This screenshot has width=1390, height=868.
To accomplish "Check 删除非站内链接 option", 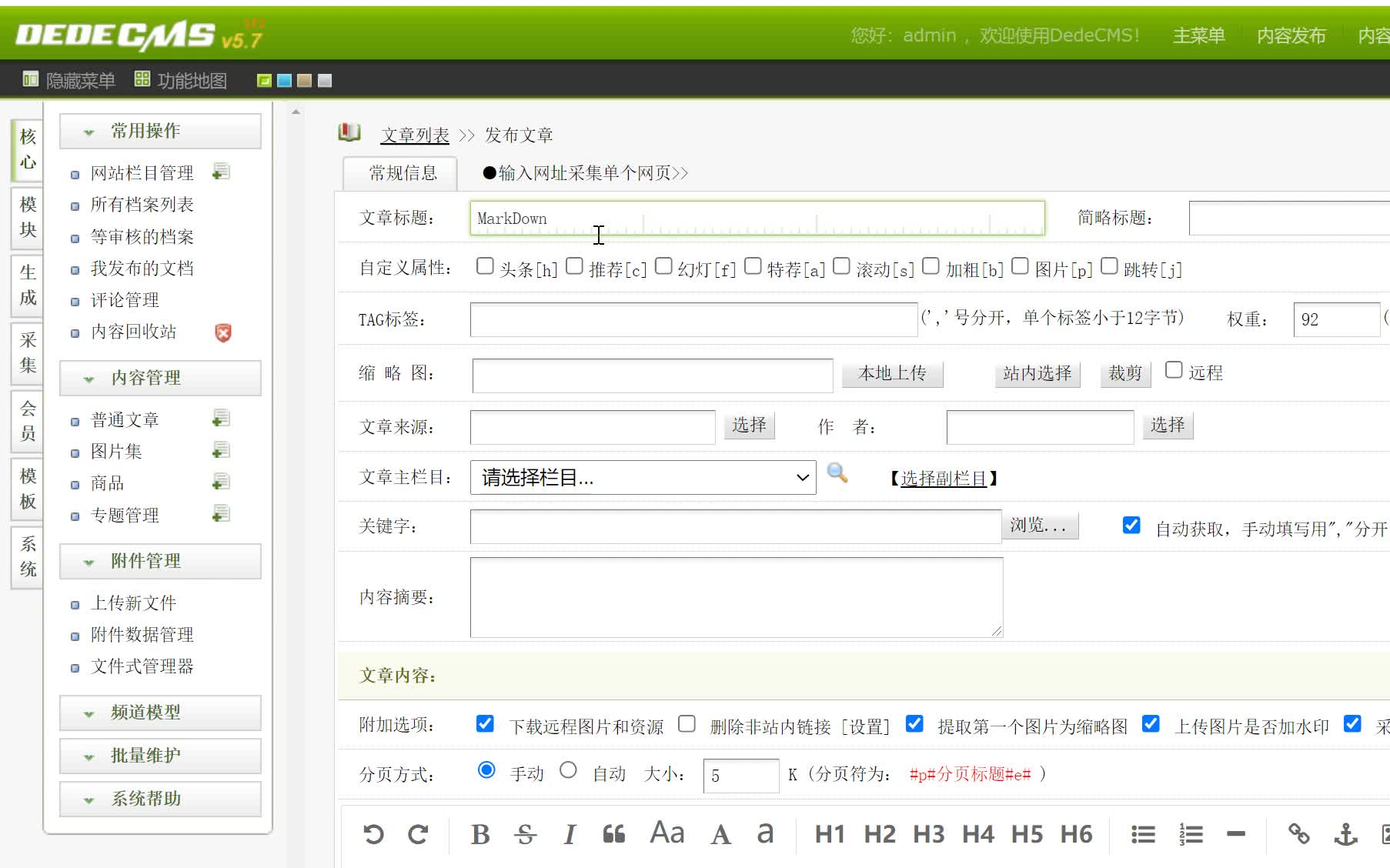I will [x=687, y=724].
